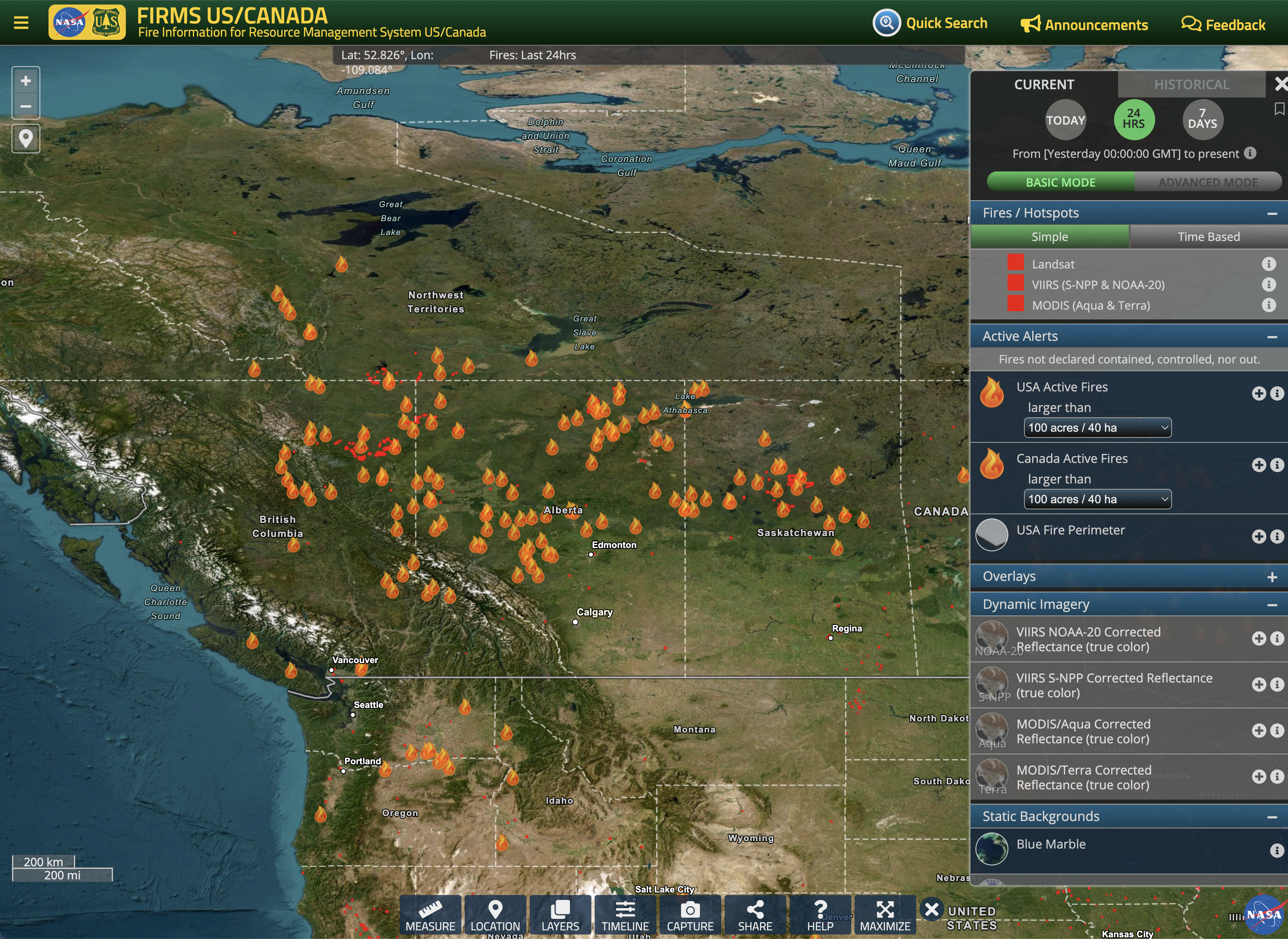Switch to Advanced Mode
Screen dimensions: 1288x939
[x=1208, y=183]
